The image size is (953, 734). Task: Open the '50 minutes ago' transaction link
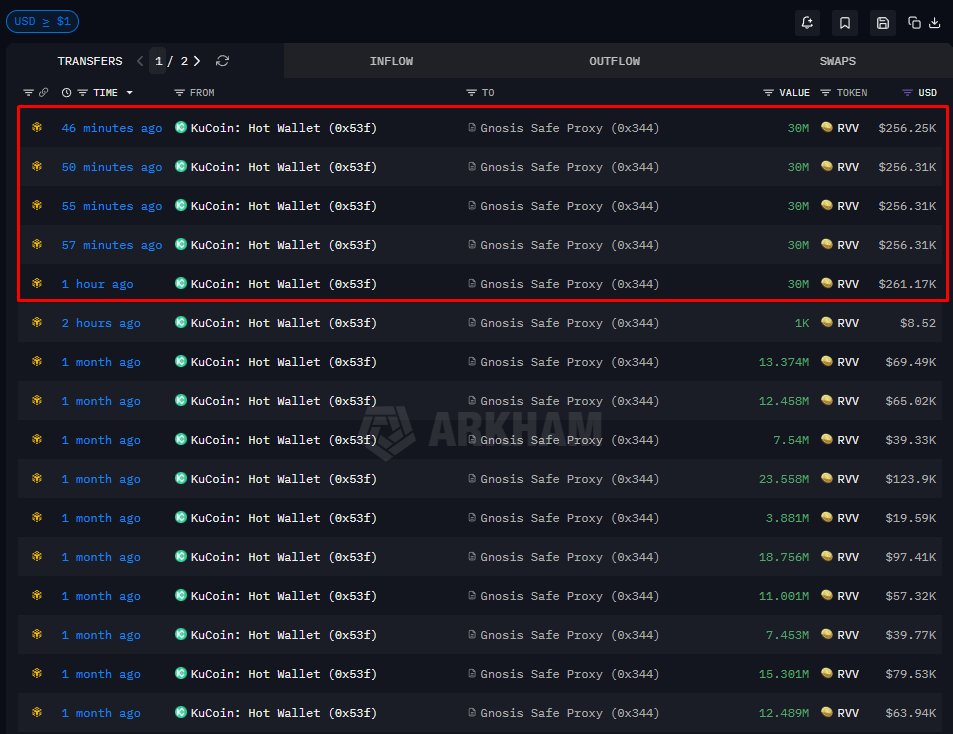pos(112,167)
